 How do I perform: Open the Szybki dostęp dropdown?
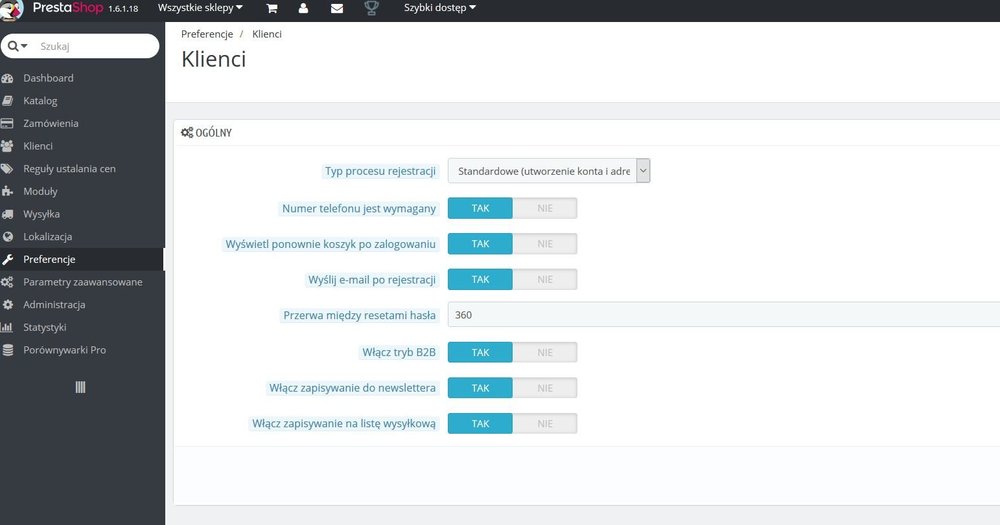[439, 8]
